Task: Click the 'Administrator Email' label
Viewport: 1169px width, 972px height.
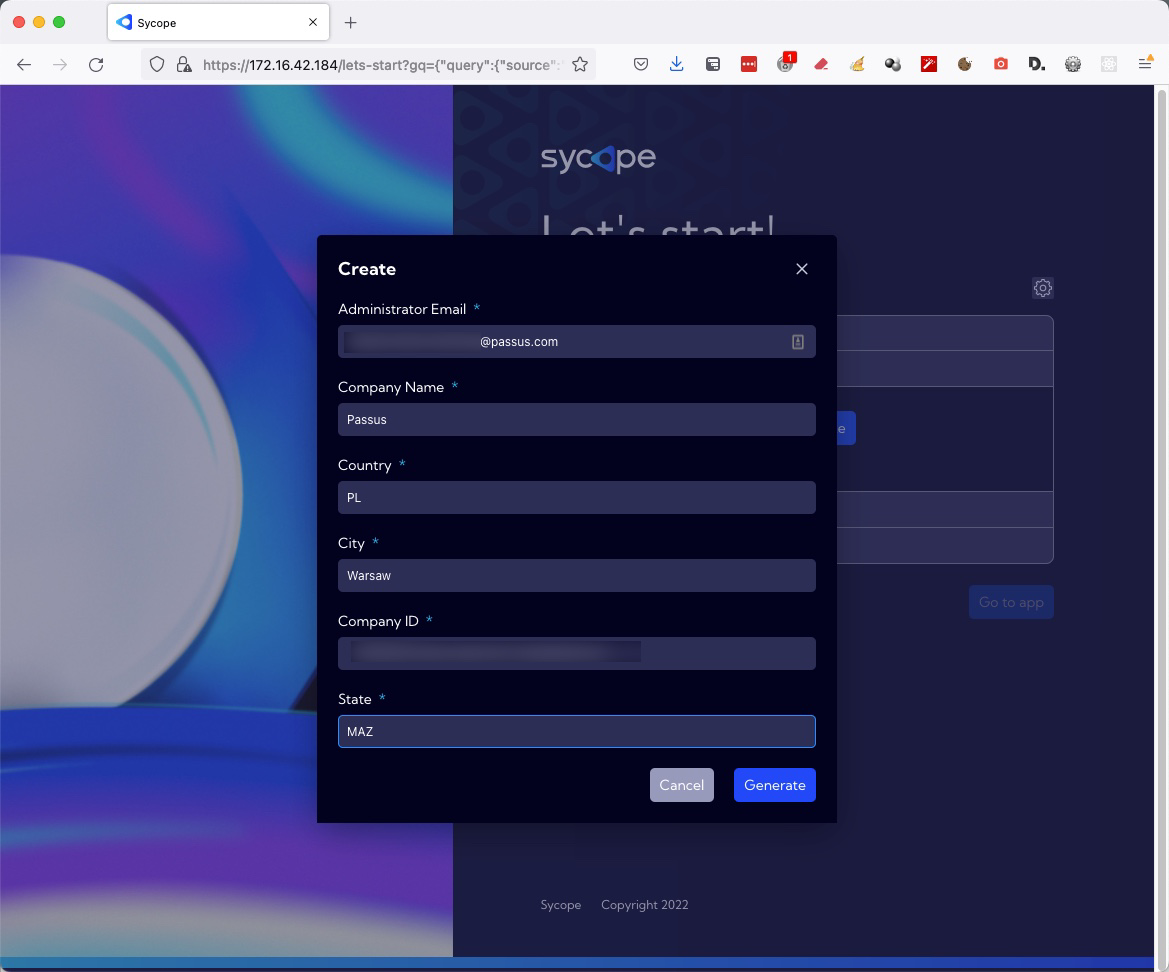Action: point(402,309)
